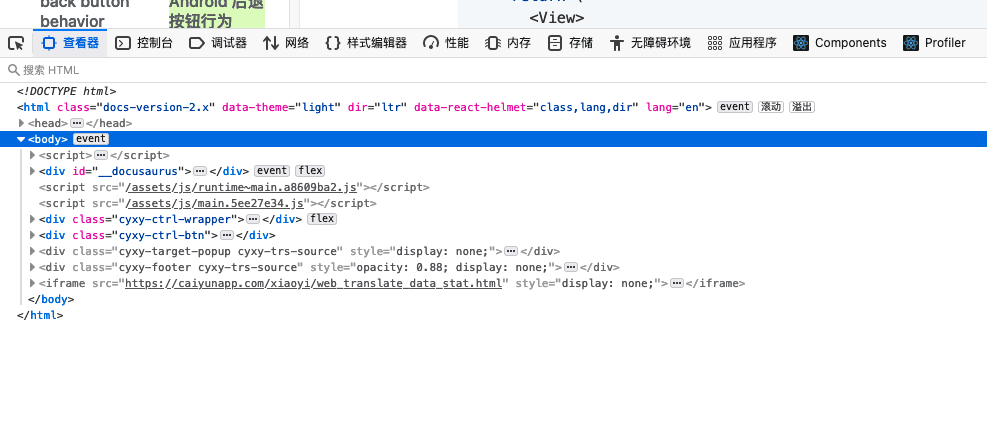Toggle the 溢出 overflow badge on html
This screenshot has height=425, width=987.
[x=802, y=107]
